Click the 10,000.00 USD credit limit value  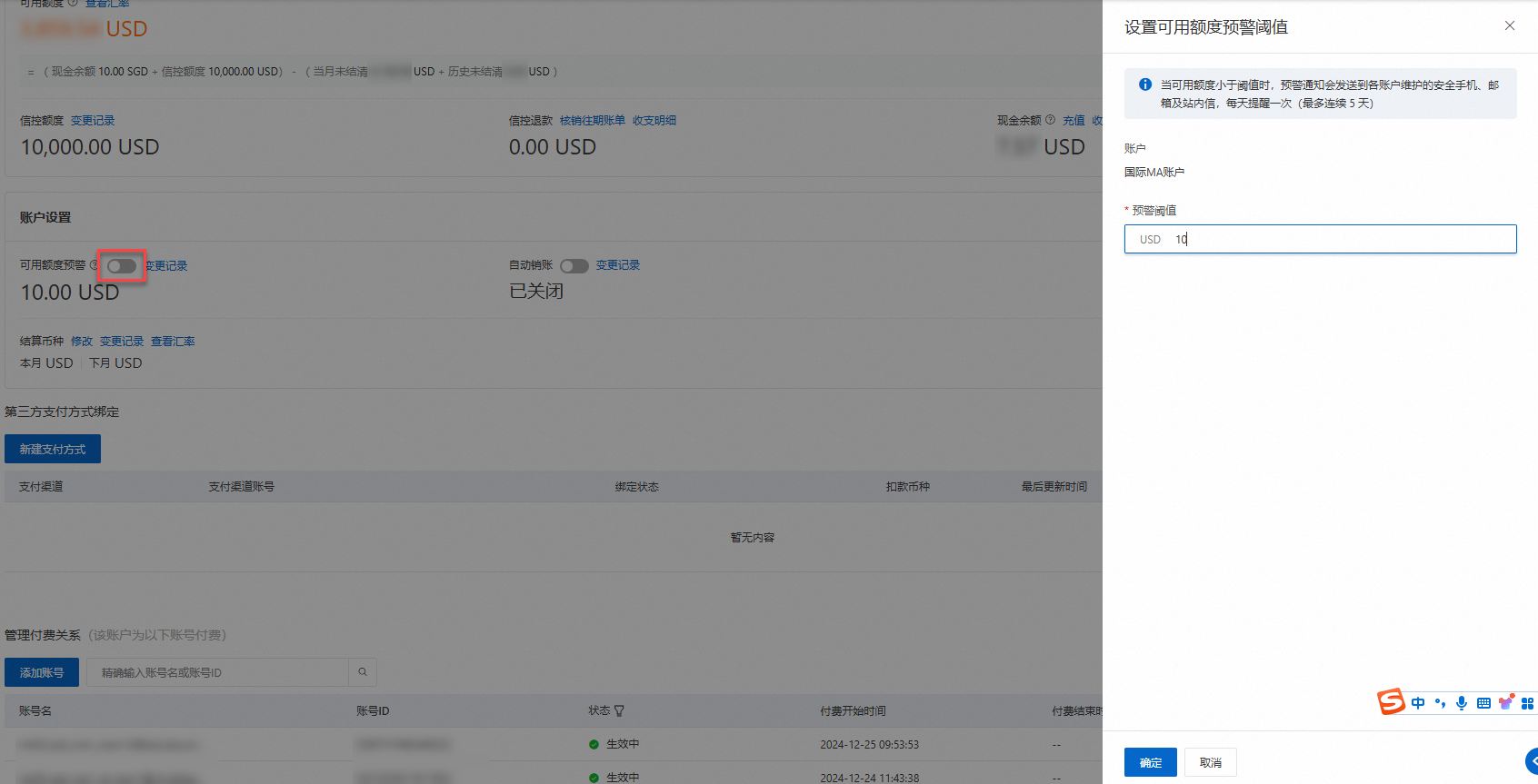90,147
